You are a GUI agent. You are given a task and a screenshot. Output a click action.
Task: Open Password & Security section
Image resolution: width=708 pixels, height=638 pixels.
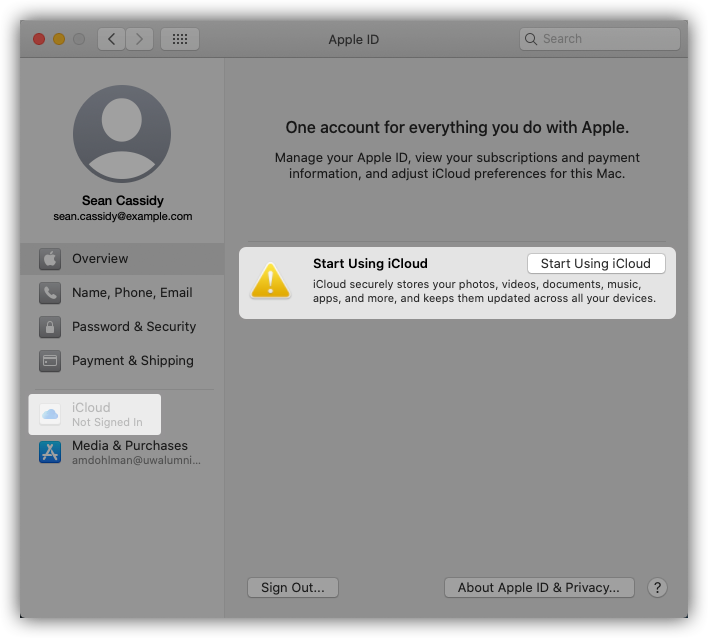point(122,326)
